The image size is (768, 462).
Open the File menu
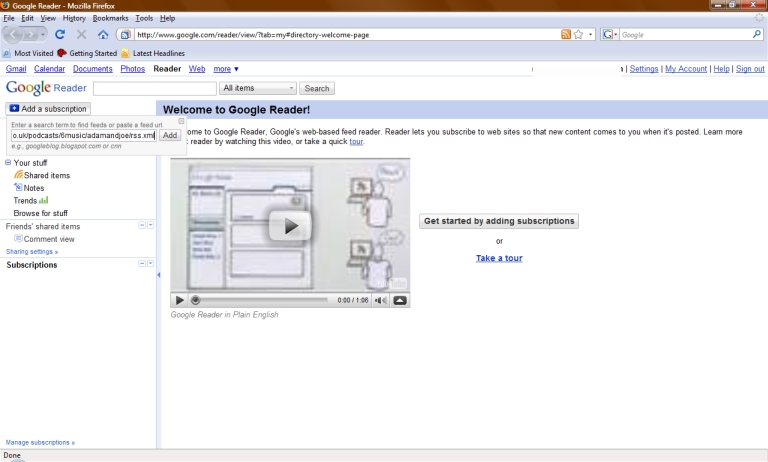[x=9, y=18]
